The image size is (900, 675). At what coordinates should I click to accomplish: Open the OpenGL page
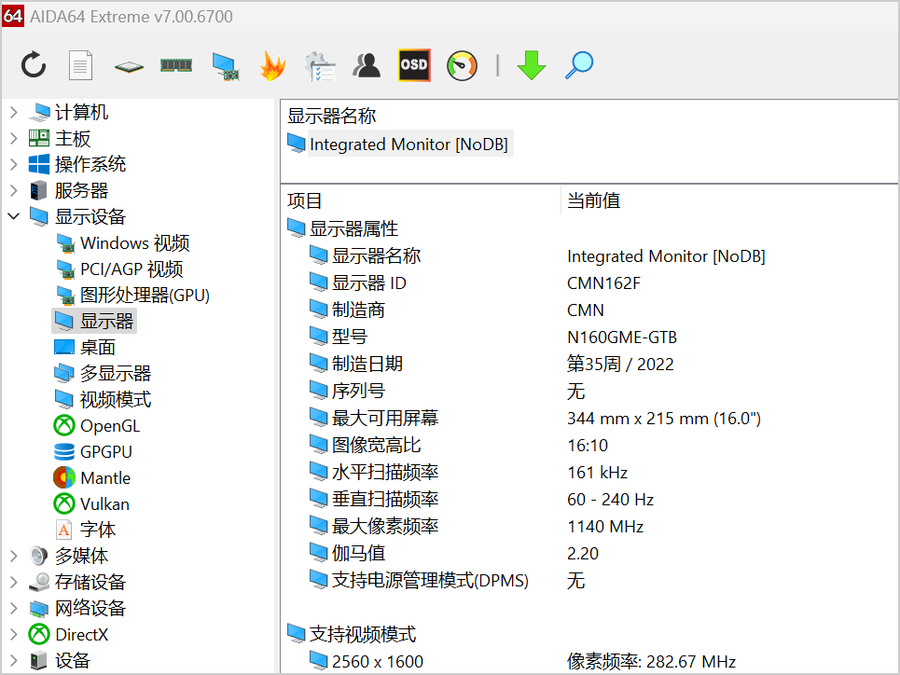click(x=110, y=426)
